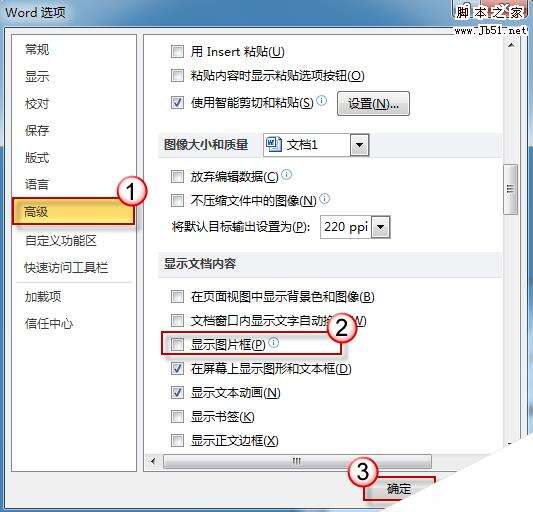533x512 pixels.
Task: Click info icon beside 使用智能剪切和粘贴
Action: click(322, 100)
